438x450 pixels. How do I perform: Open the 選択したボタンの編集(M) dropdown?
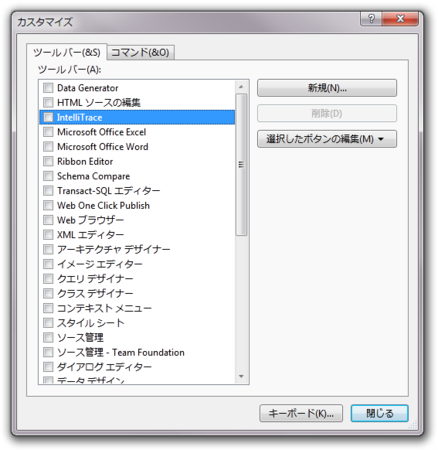coord(327,139)
